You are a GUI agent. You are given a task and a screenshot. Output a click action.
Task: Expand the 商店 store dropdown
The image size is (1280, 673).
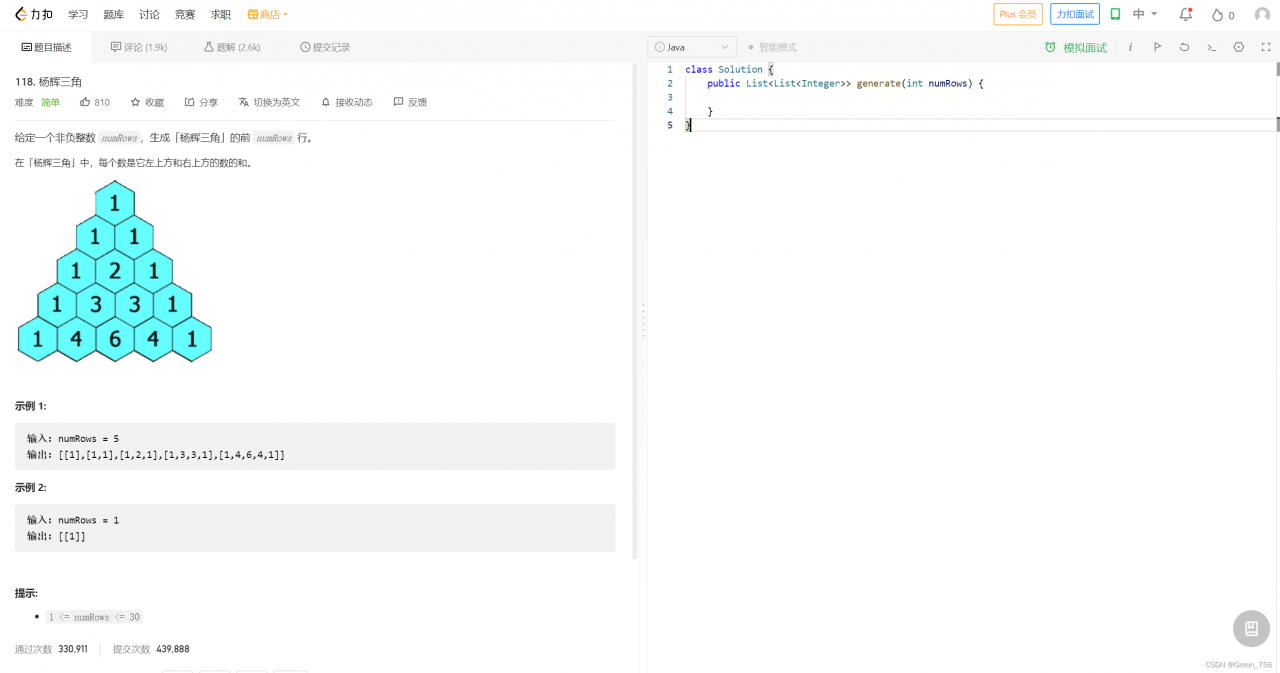[x=268, y=15]
